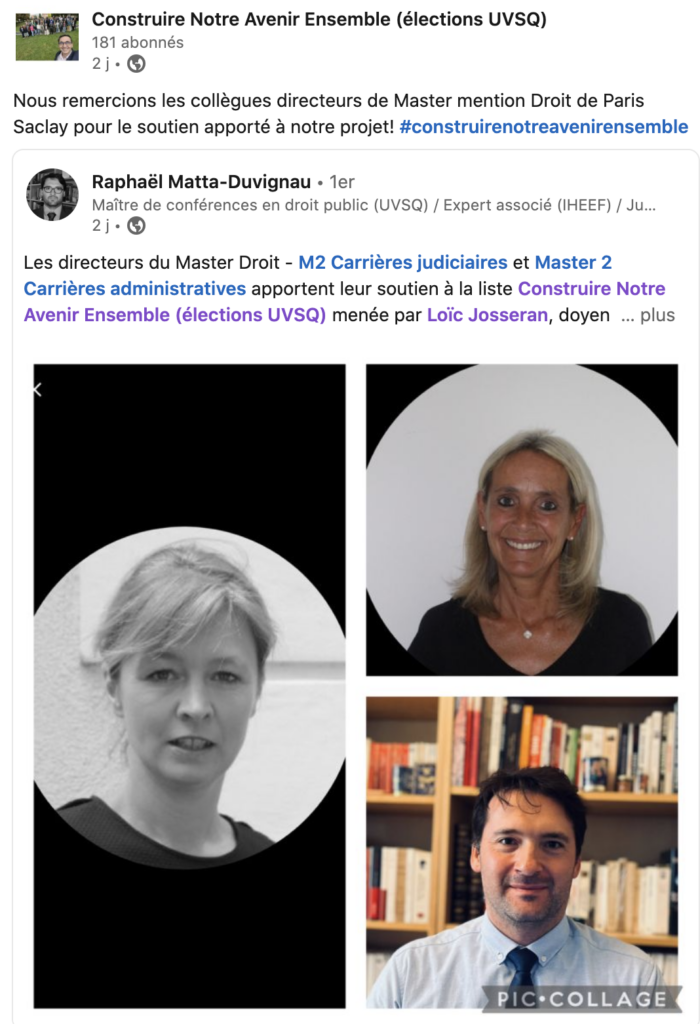
Task: Click the 1er connection degree label
Action: 342,182
